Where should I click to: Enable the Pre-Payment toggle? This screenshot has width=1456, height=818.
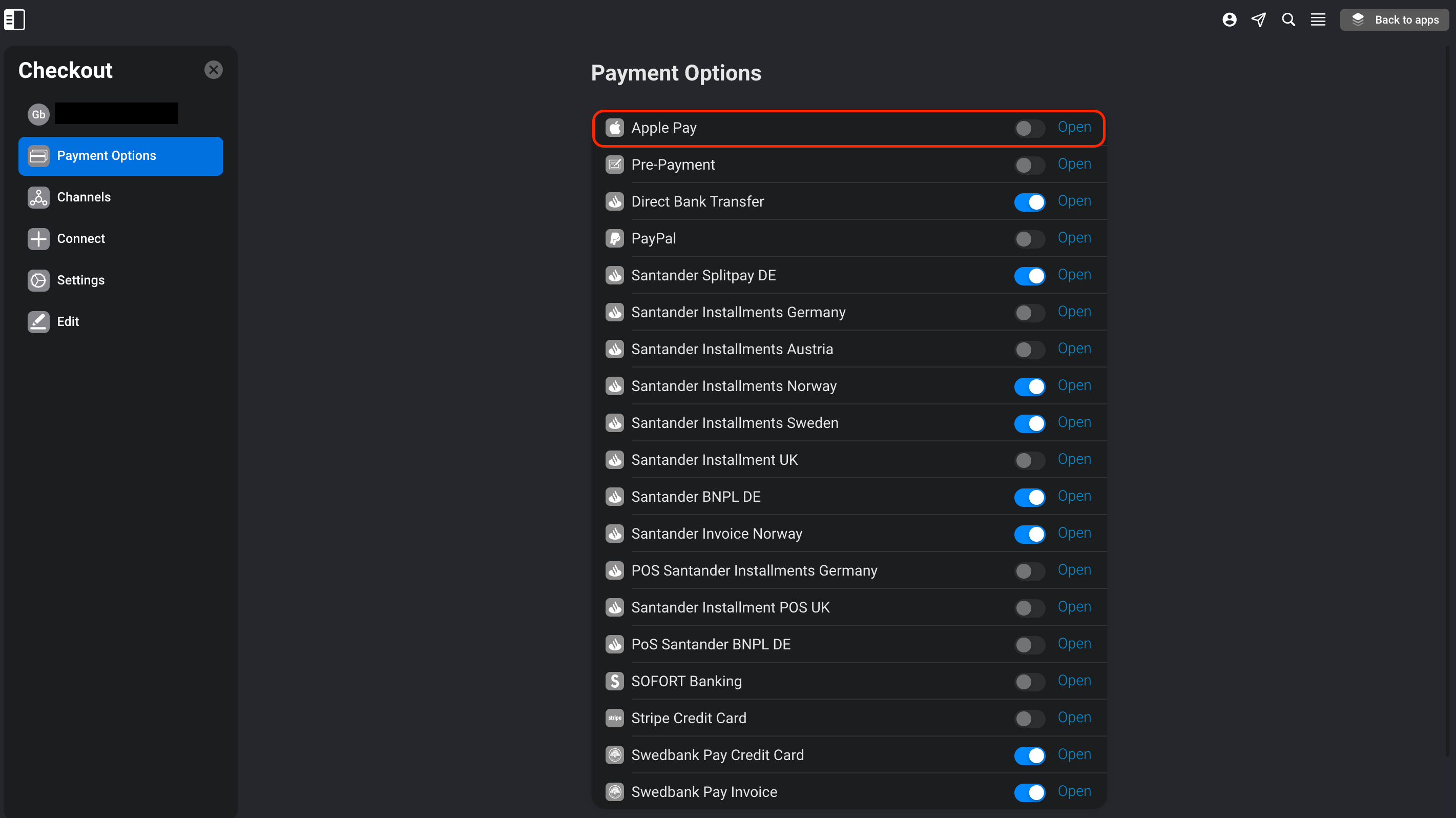[1029, 165]
